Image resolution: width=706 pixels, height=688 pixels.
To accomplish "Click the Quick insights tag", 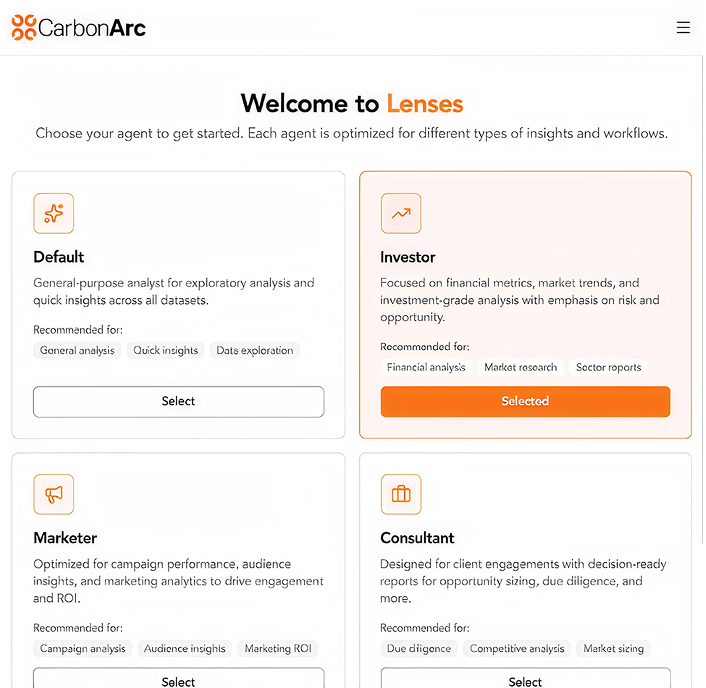I will pyautogui.click(x=166, y=351).
